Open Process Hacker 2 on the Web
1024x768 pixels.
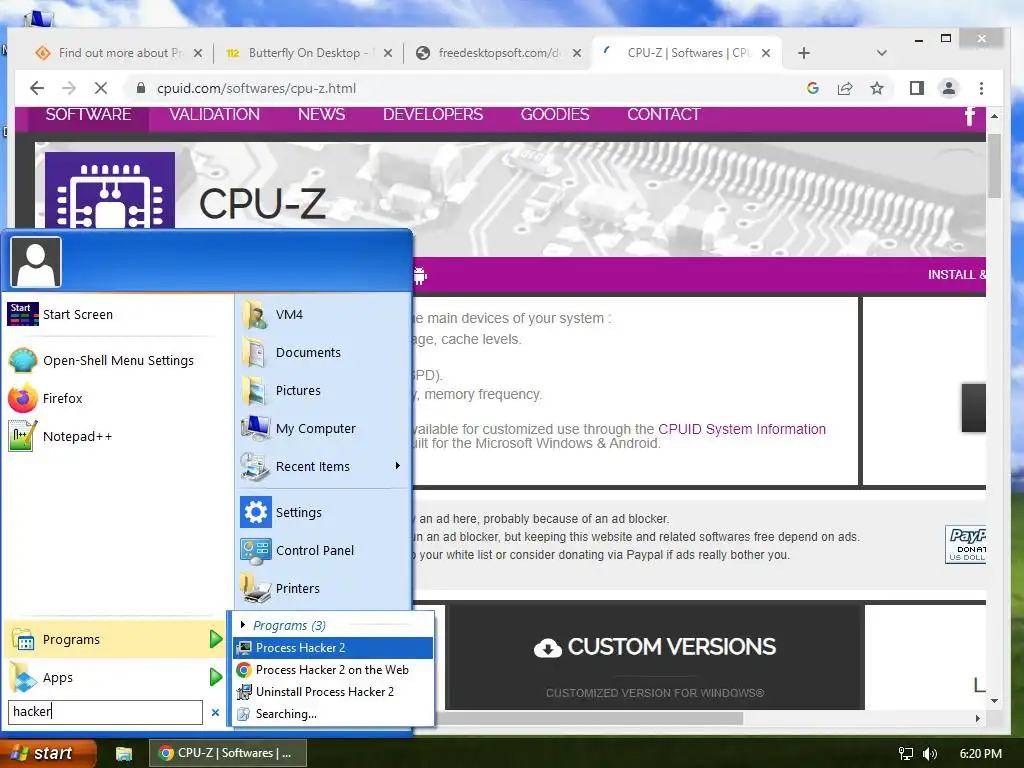coord(332,669)
